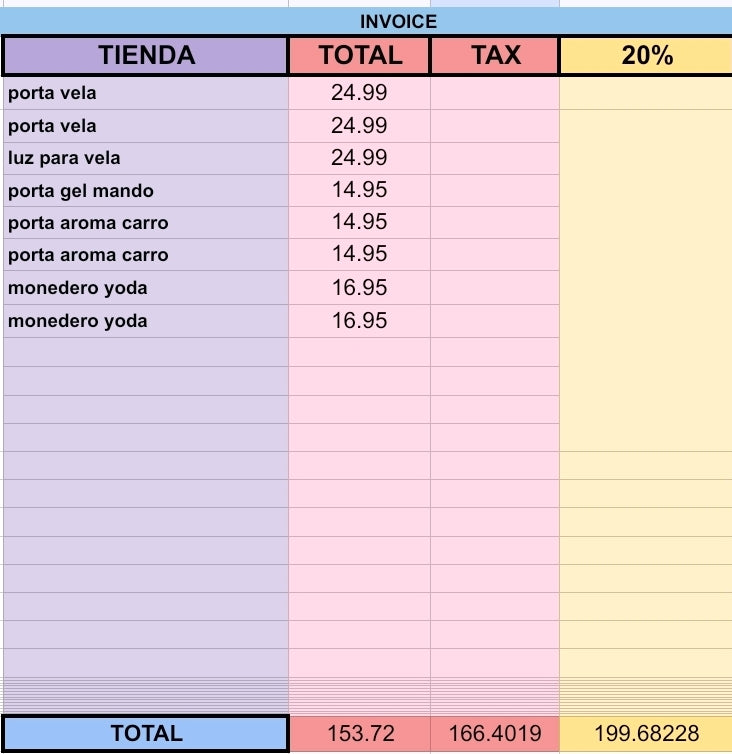Screen dimensions: 732x754
Task: Select the 153.72 sum cell
Action: [x=360, y=734]
